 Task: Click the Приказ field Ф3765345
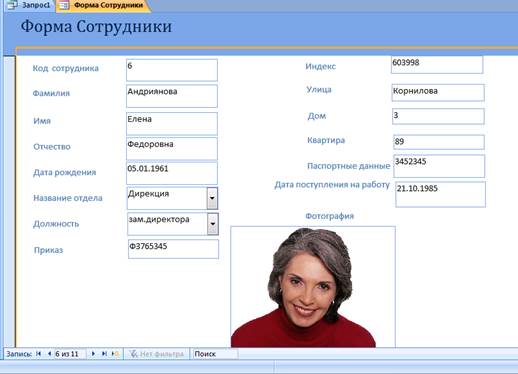(173, 249)
